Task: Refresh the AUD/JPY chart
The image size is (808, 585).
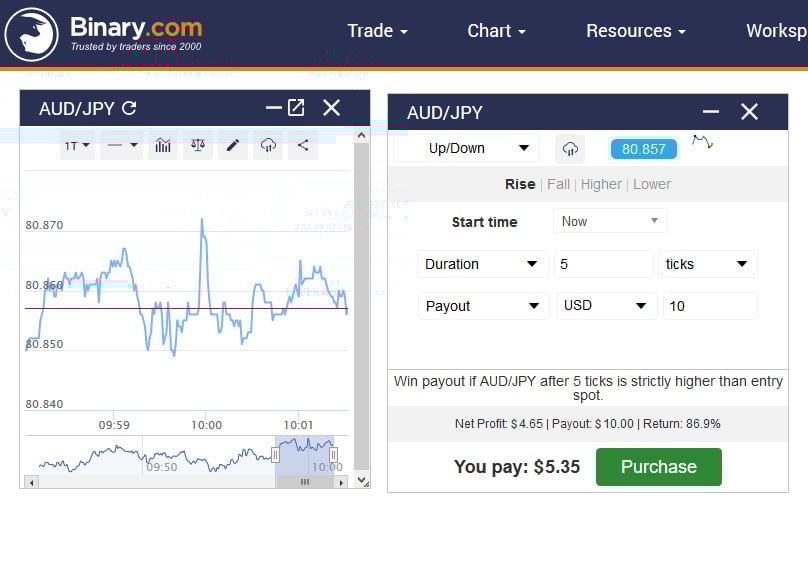Action: tap(129, 108)
